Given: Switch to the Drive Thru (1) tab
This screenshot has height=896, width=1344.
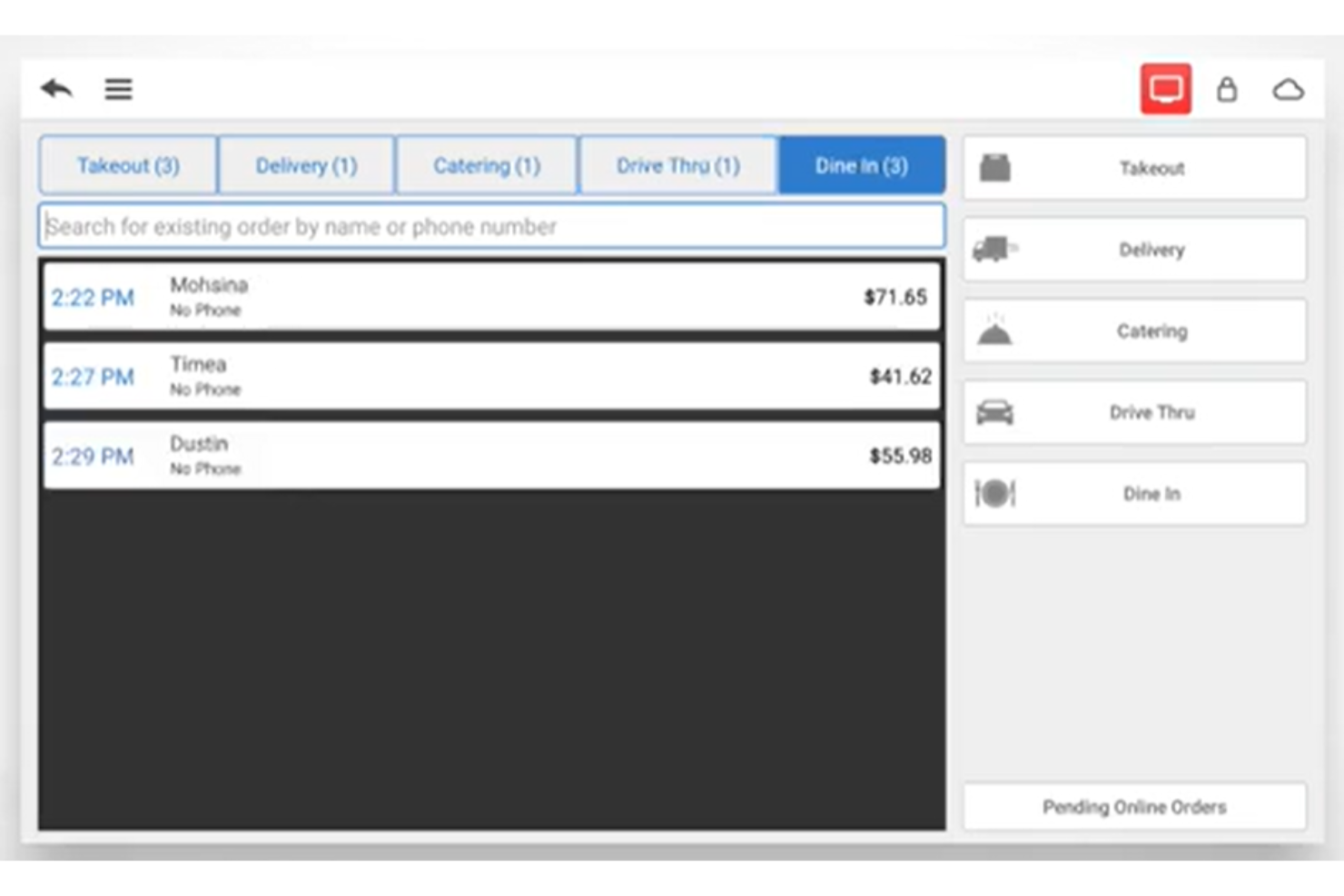Looking at the screenshot, I should point(677,165).
